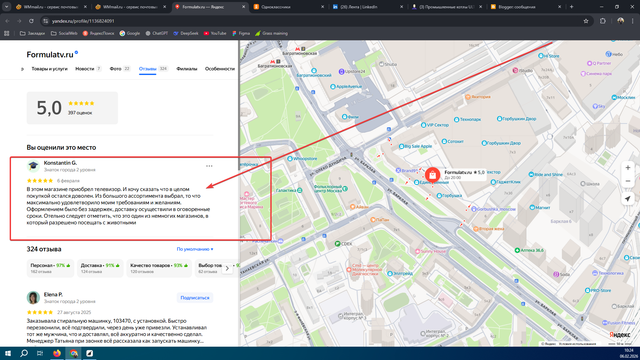Subscribe to Elena P. with Подписаться
Image resolution: width=640 pixels, height=360 pixels.
click(195, 298)
